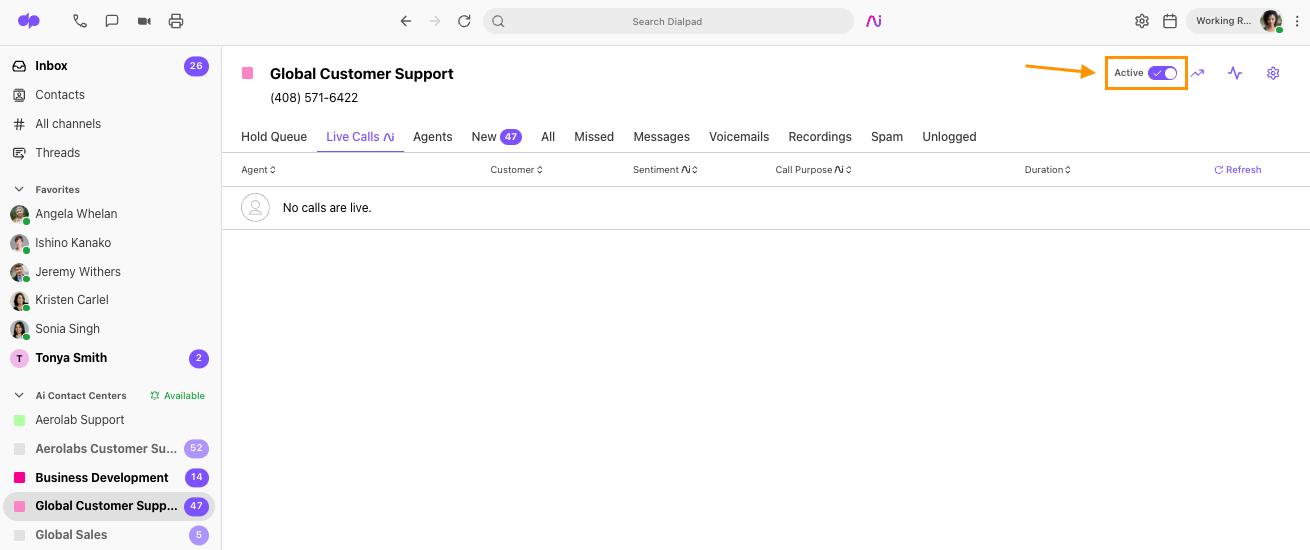1310x550 pixels.
Task: Click the user avatar in top right
Action: tap(1271, 21)
